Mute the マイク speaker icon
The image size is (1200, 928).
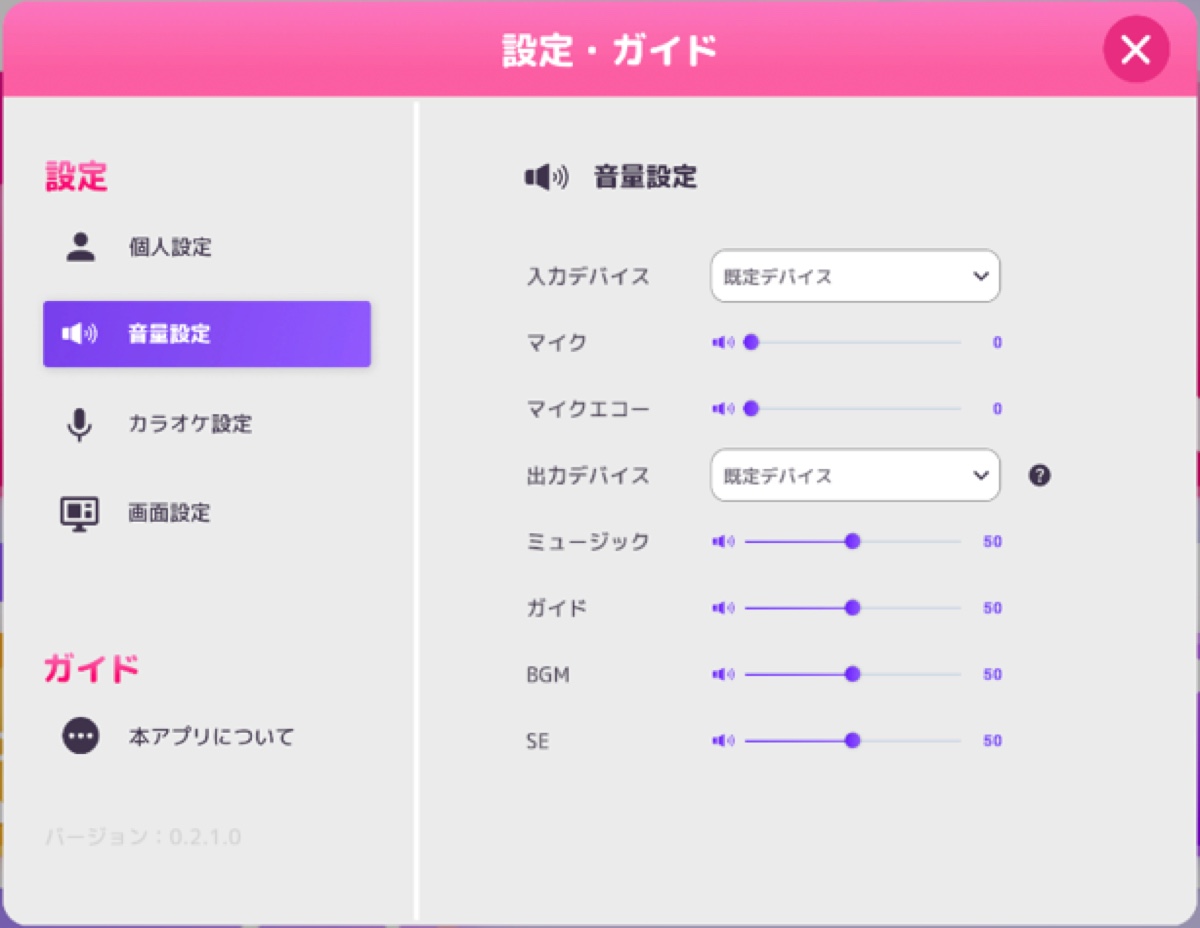point(723,342)
